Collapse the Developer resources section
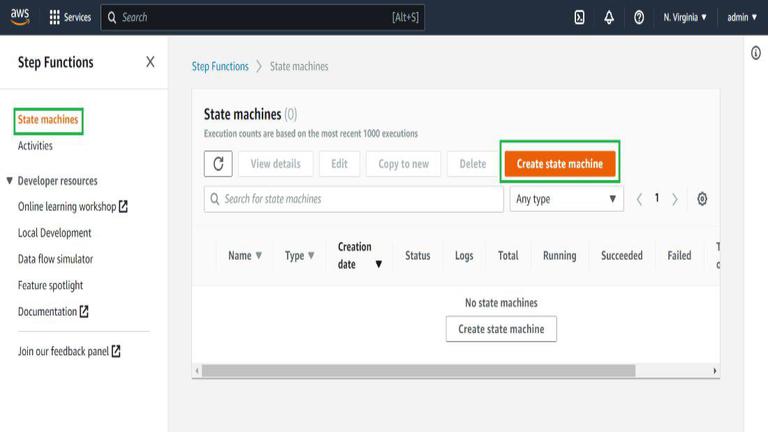 pos(9,180)
